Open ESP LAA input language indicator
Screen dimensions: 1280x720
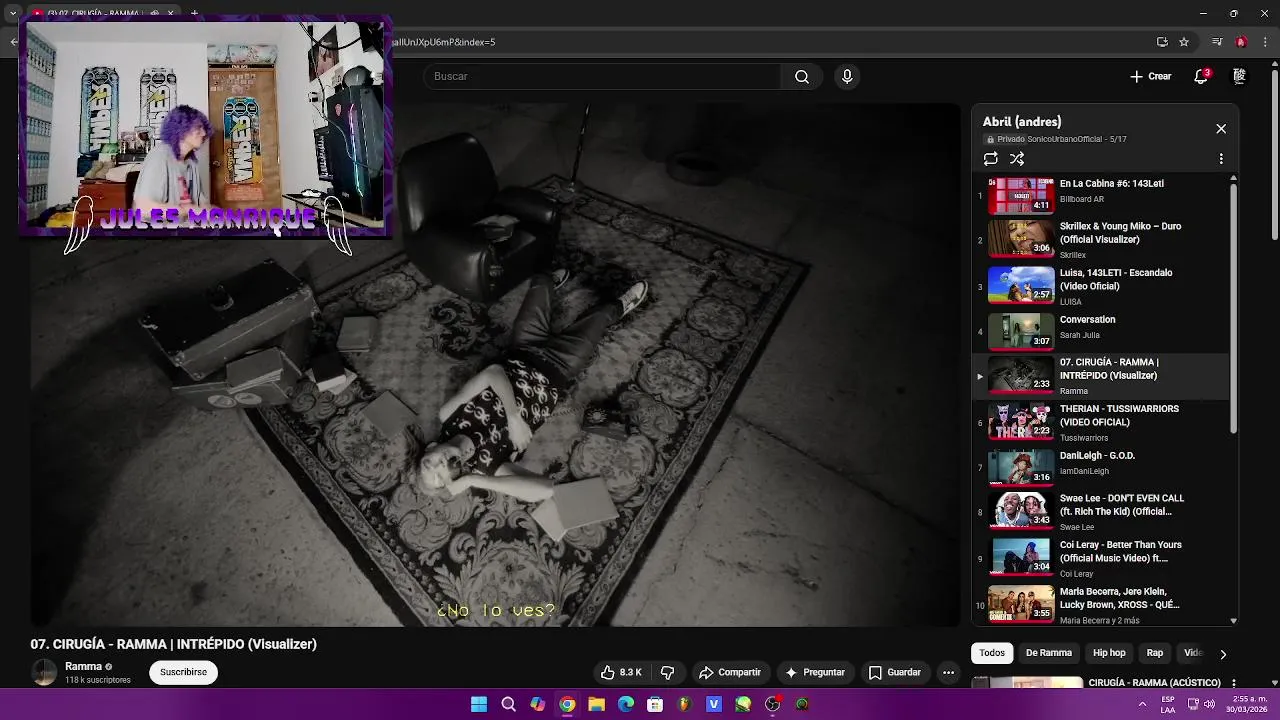pos(1168,704)
